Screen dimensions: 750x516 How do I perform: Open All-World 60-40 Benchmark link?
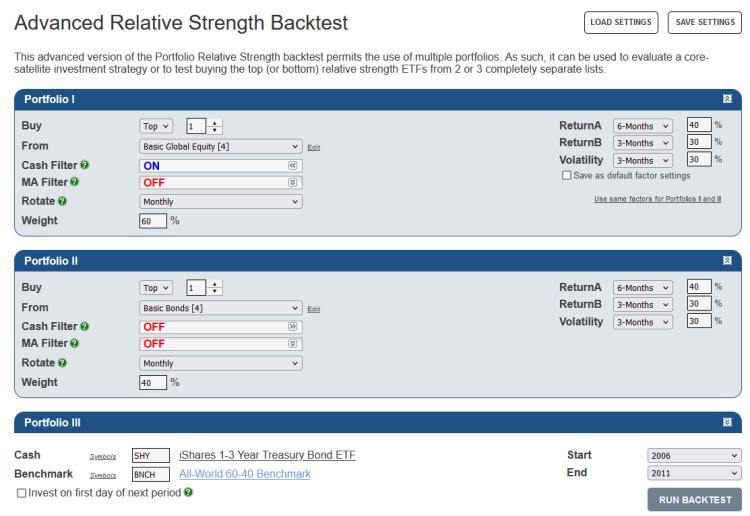coord(245,474)
